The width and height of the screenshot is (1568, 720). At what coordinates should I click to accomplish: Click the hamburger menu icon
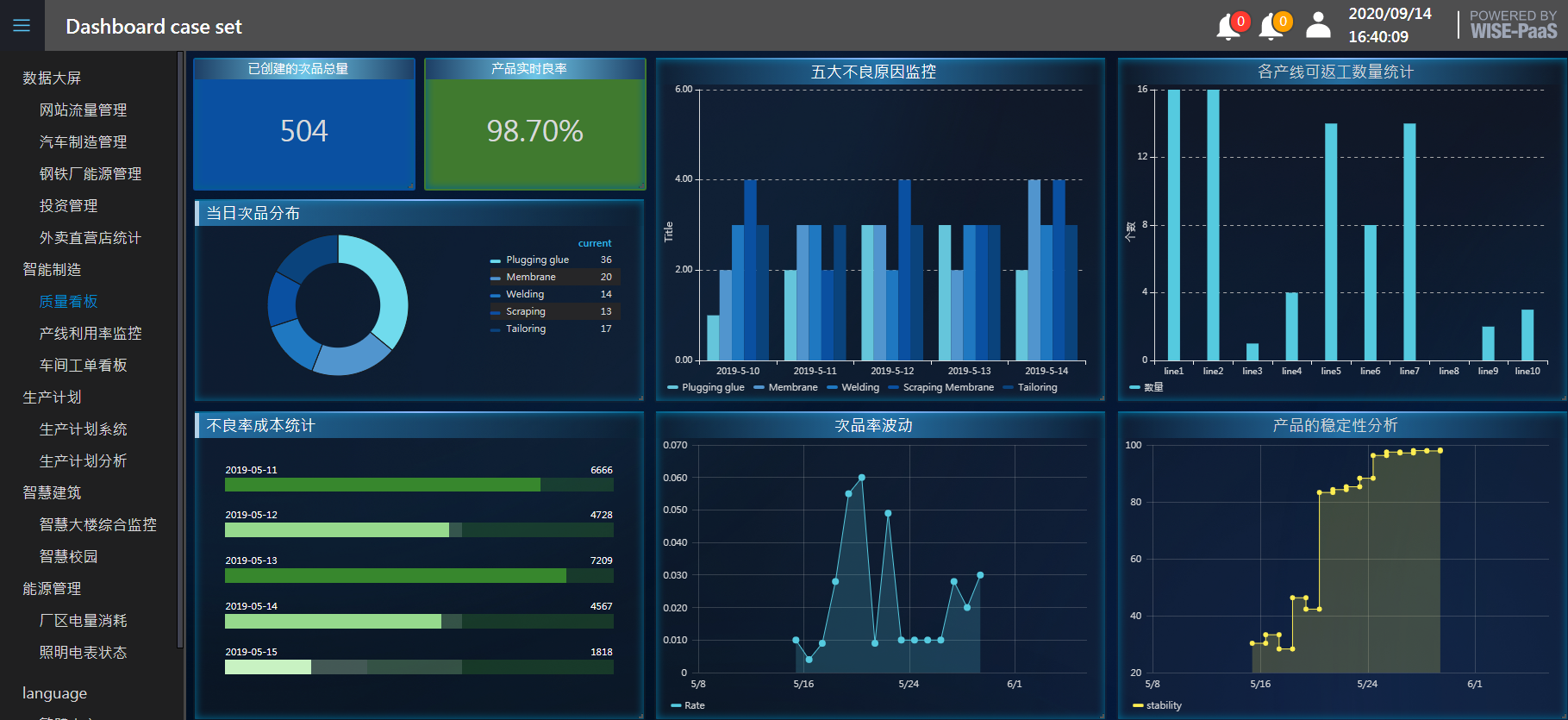click(22, 26)
